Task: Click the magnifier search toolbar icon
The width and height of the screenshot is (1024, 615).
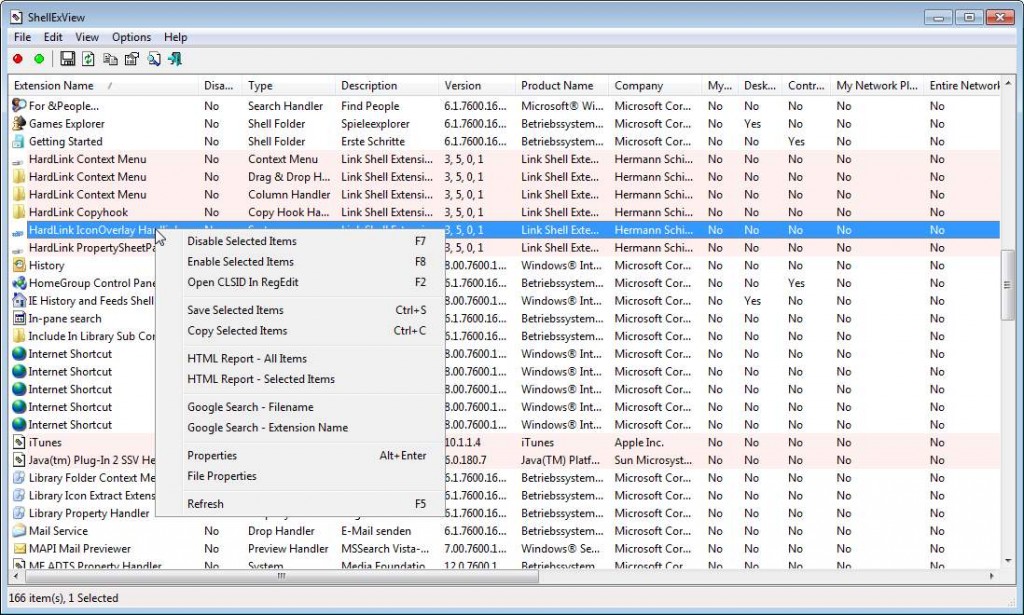Action: tap(154, 58)
